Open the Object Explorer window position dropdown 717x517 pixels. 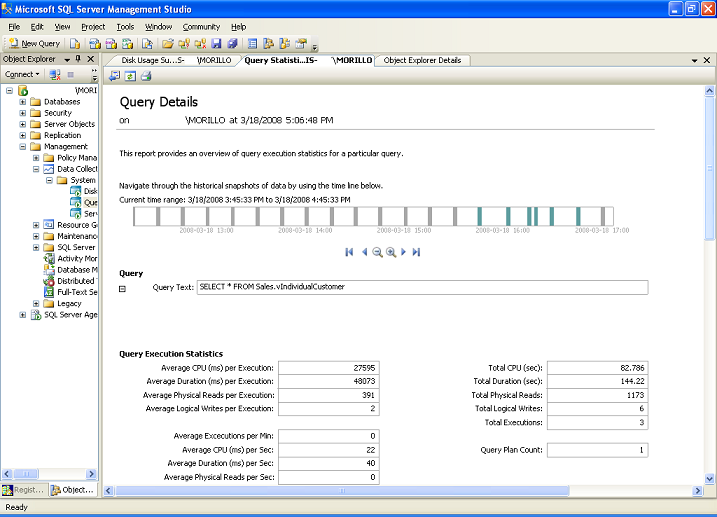67,59
